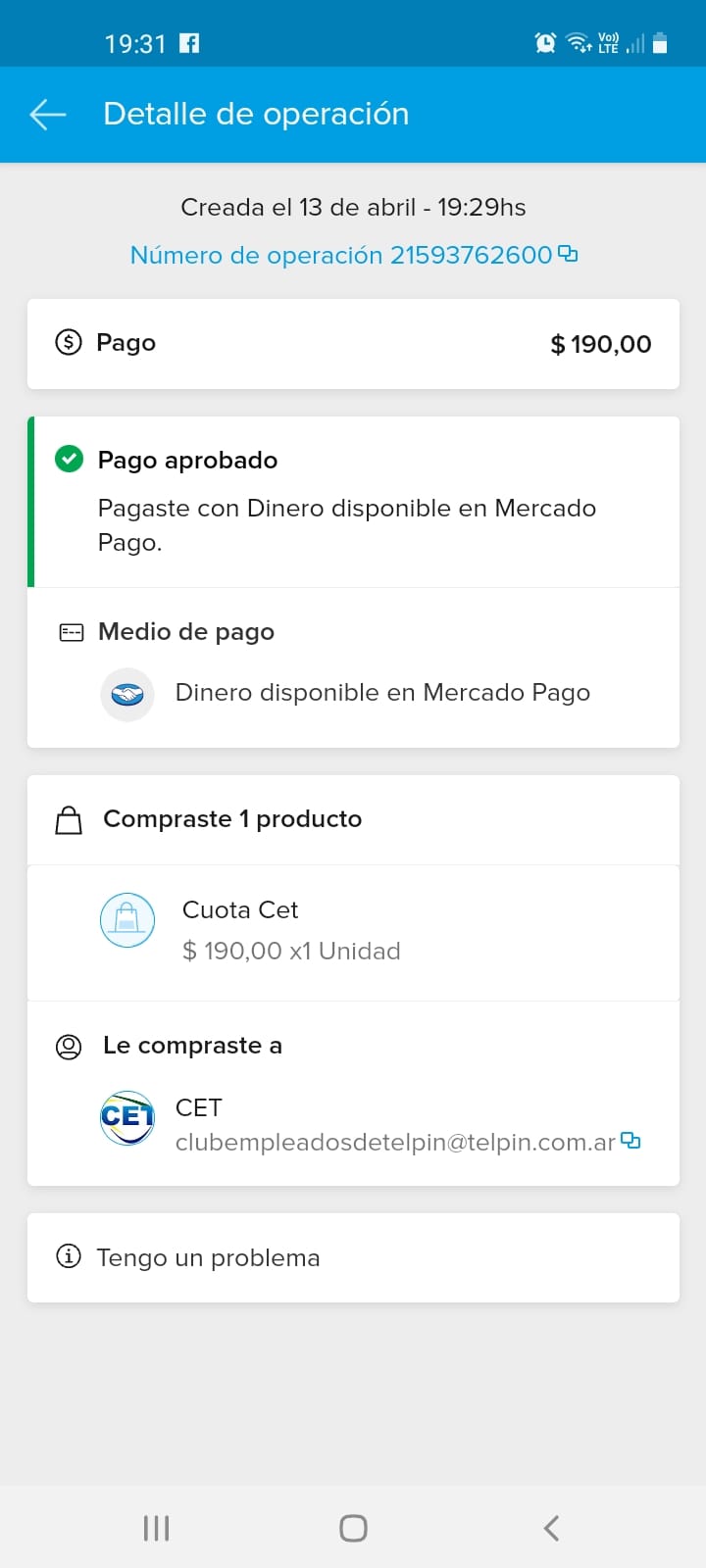This screenshot has height=1568, width=706.
Task: Tap the Mercado Pago handshake logo
Action: [x=127, y=695]
